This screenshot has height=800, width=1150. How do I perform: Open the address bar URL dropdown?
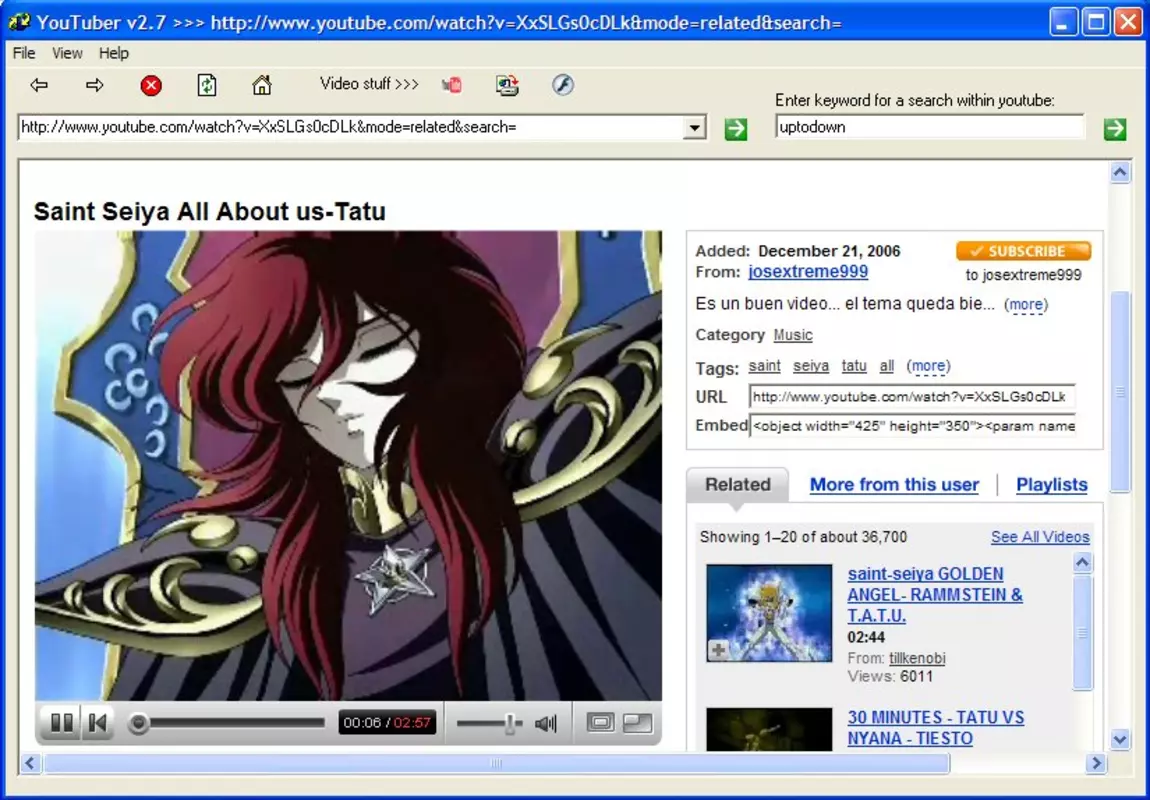[694, 128]
